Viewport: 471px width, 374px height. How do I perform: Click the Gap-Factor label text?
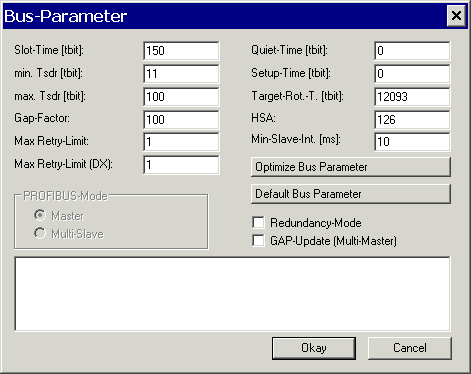click(42, 118)
